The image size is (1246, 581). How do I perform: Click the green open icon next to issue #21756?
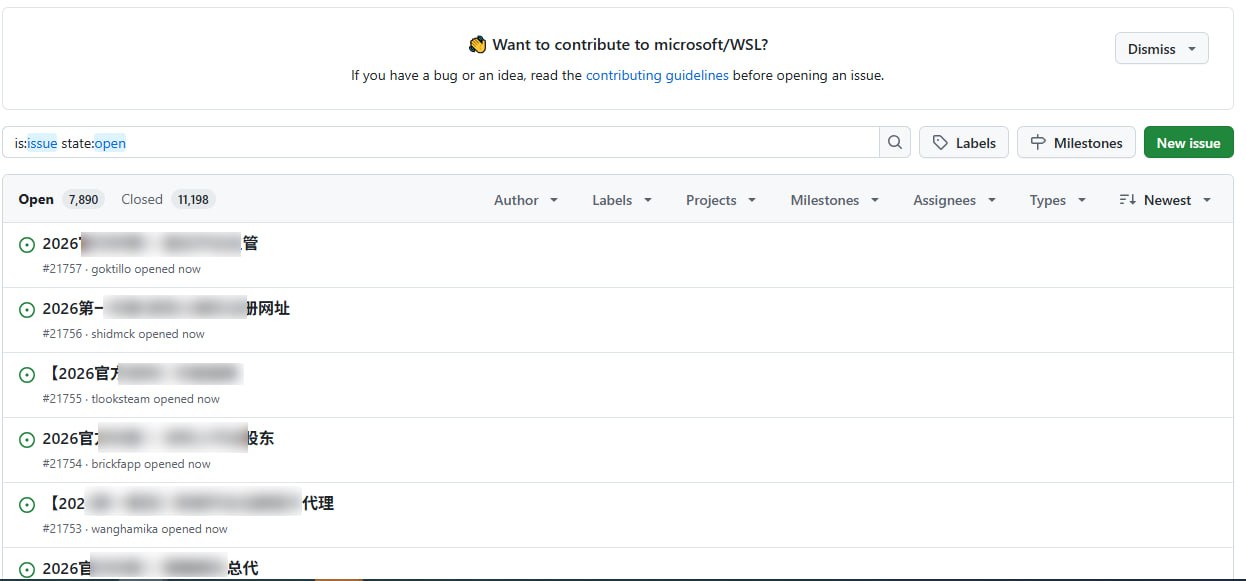click(x=26, y=309)
